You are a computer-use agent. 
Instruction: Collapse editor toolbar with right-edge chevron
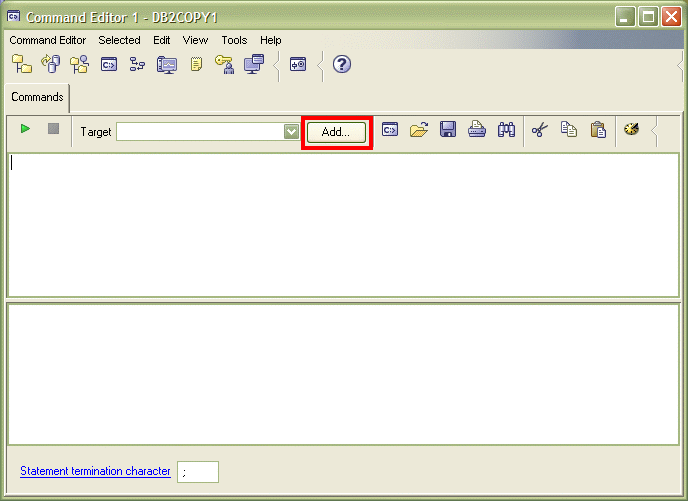tap(654, 131)
